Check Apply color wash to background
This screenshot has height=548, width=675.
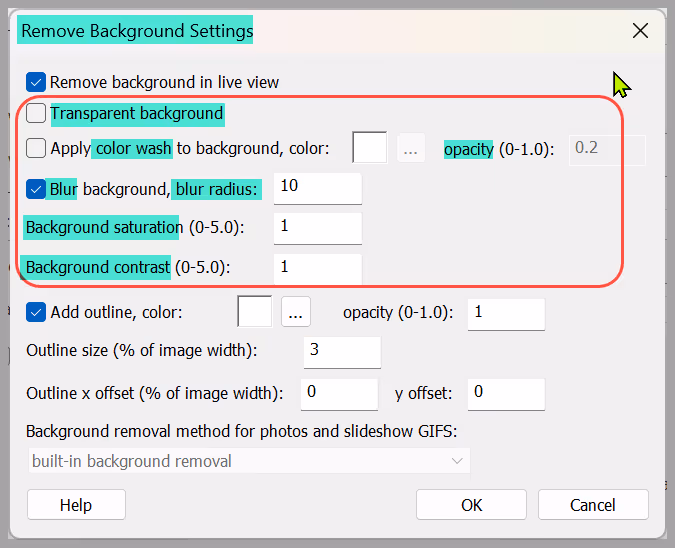(36, 149)
